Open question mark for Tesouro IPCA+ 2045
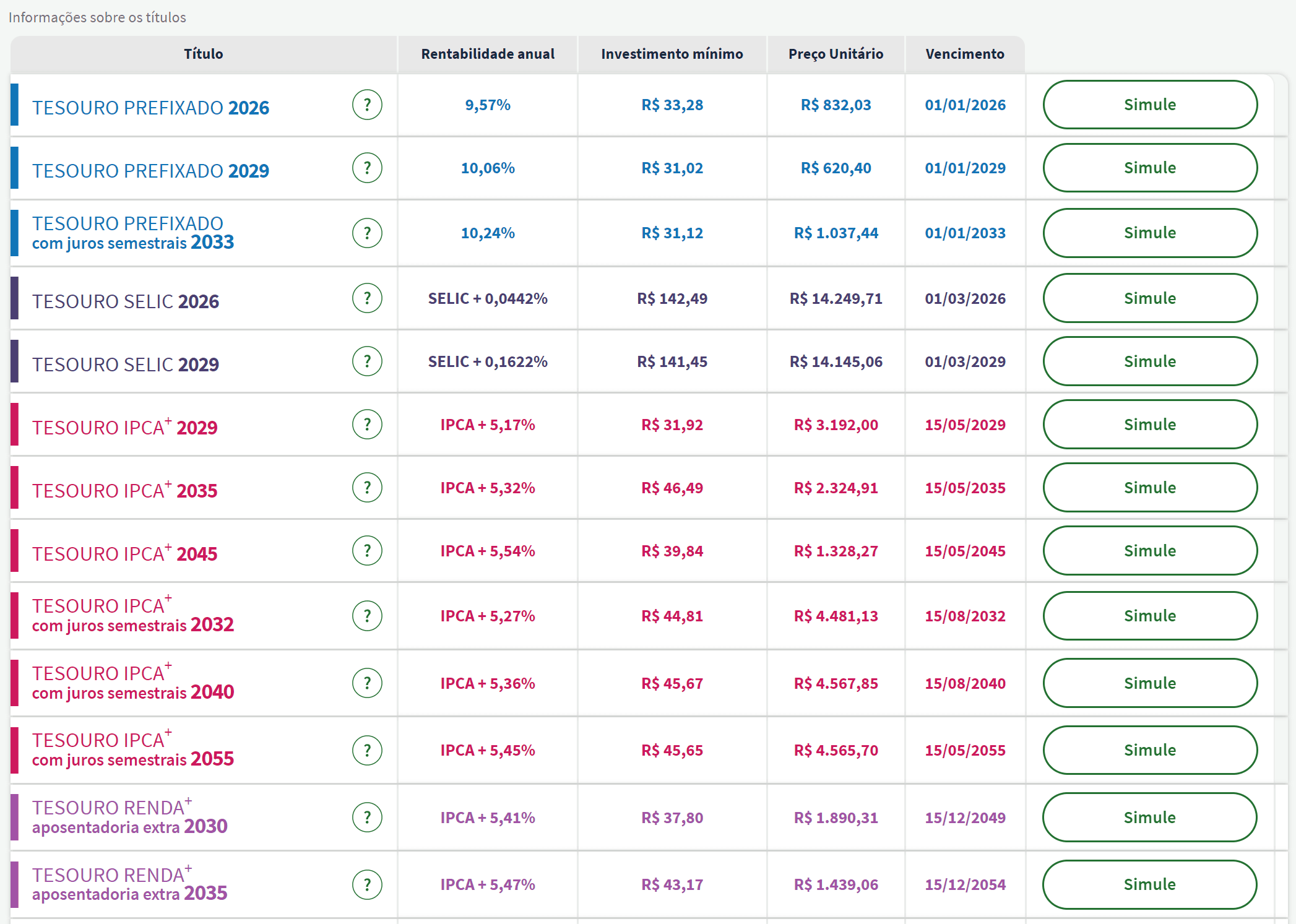Viewport: 1296px width, 924px height. coord(367,551)
